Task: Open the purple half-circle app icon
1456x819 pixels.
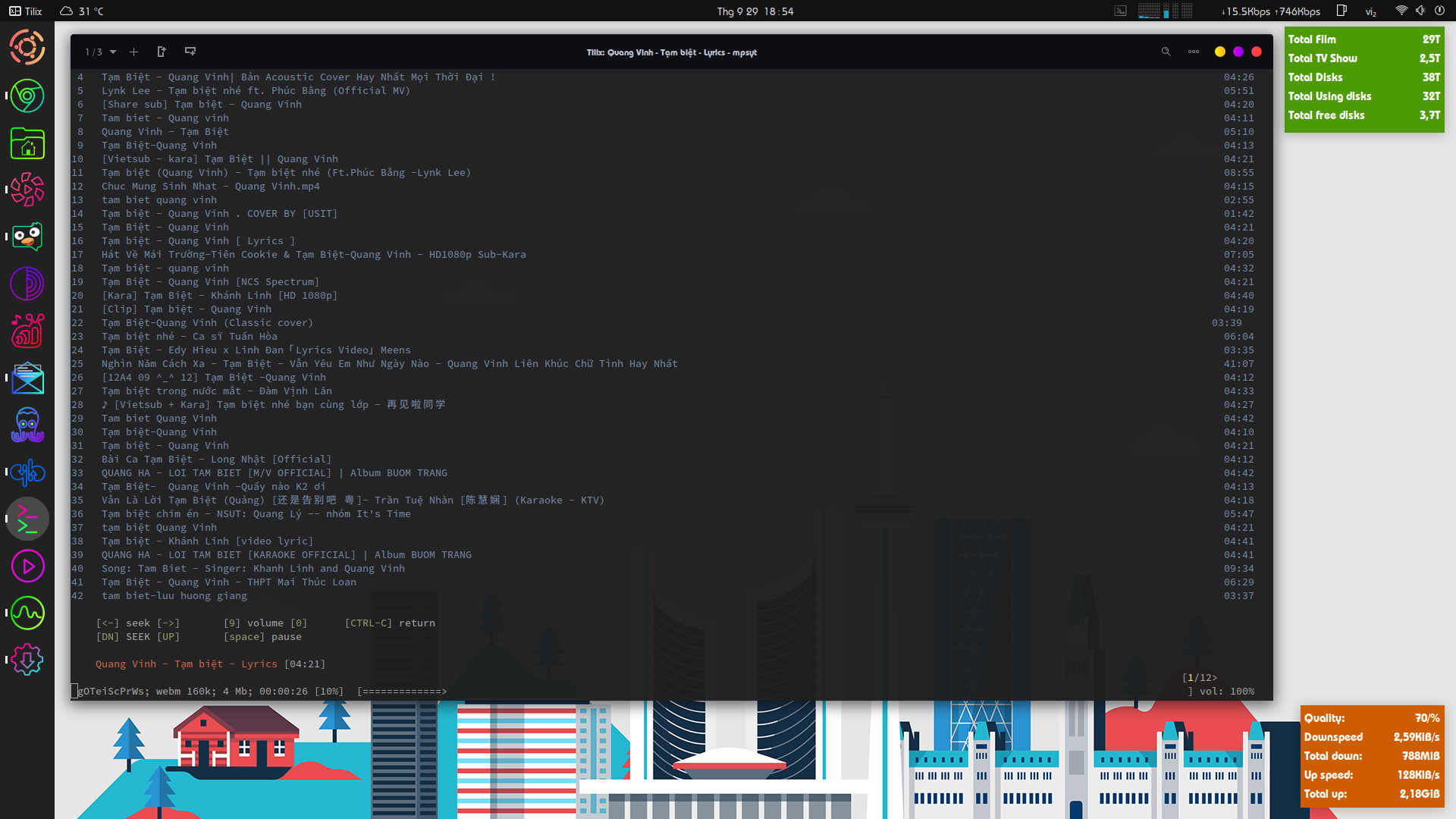Action: click(27, 284)
